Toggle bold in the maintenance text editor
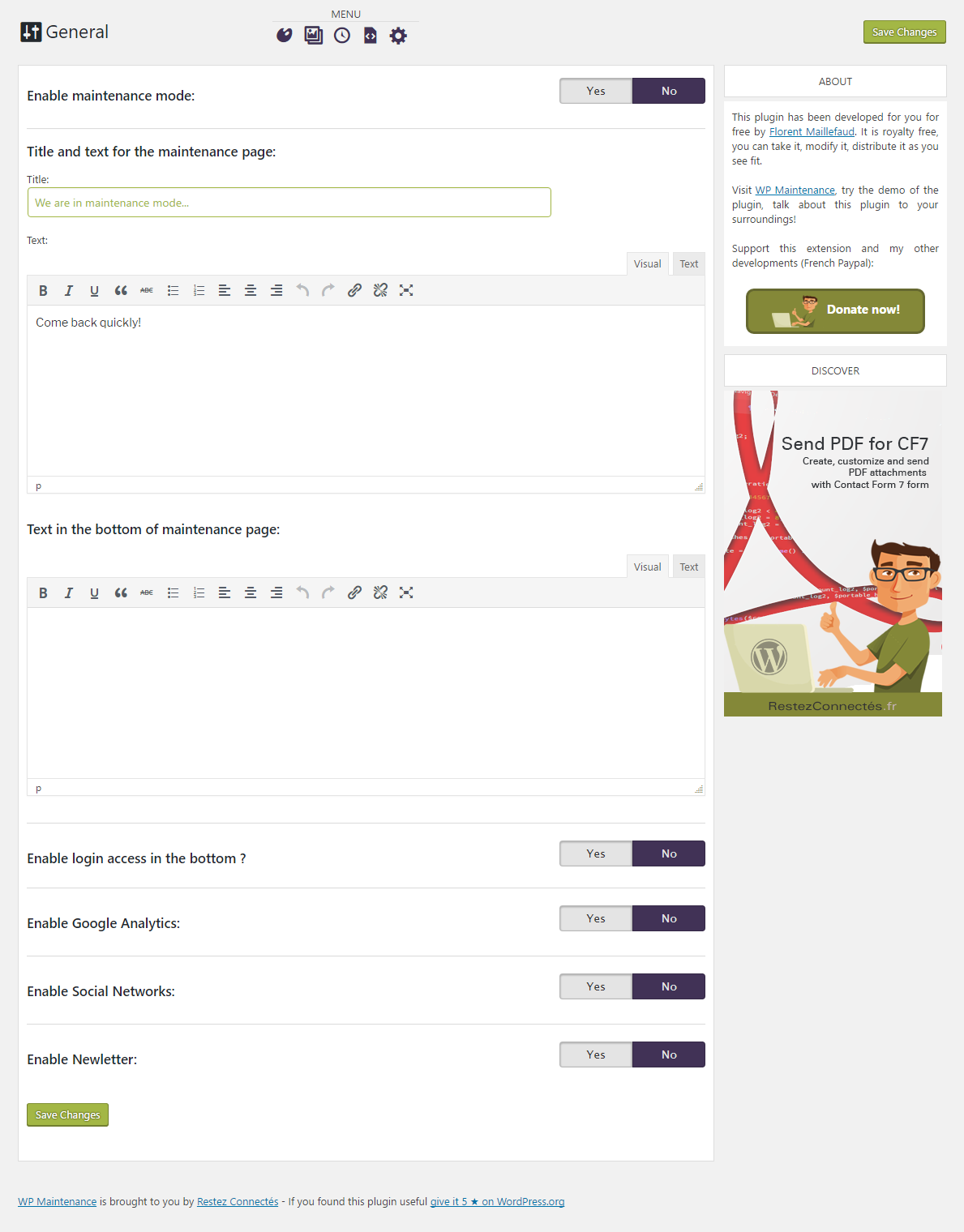The image size is (964, 1232). pos(43,290)
